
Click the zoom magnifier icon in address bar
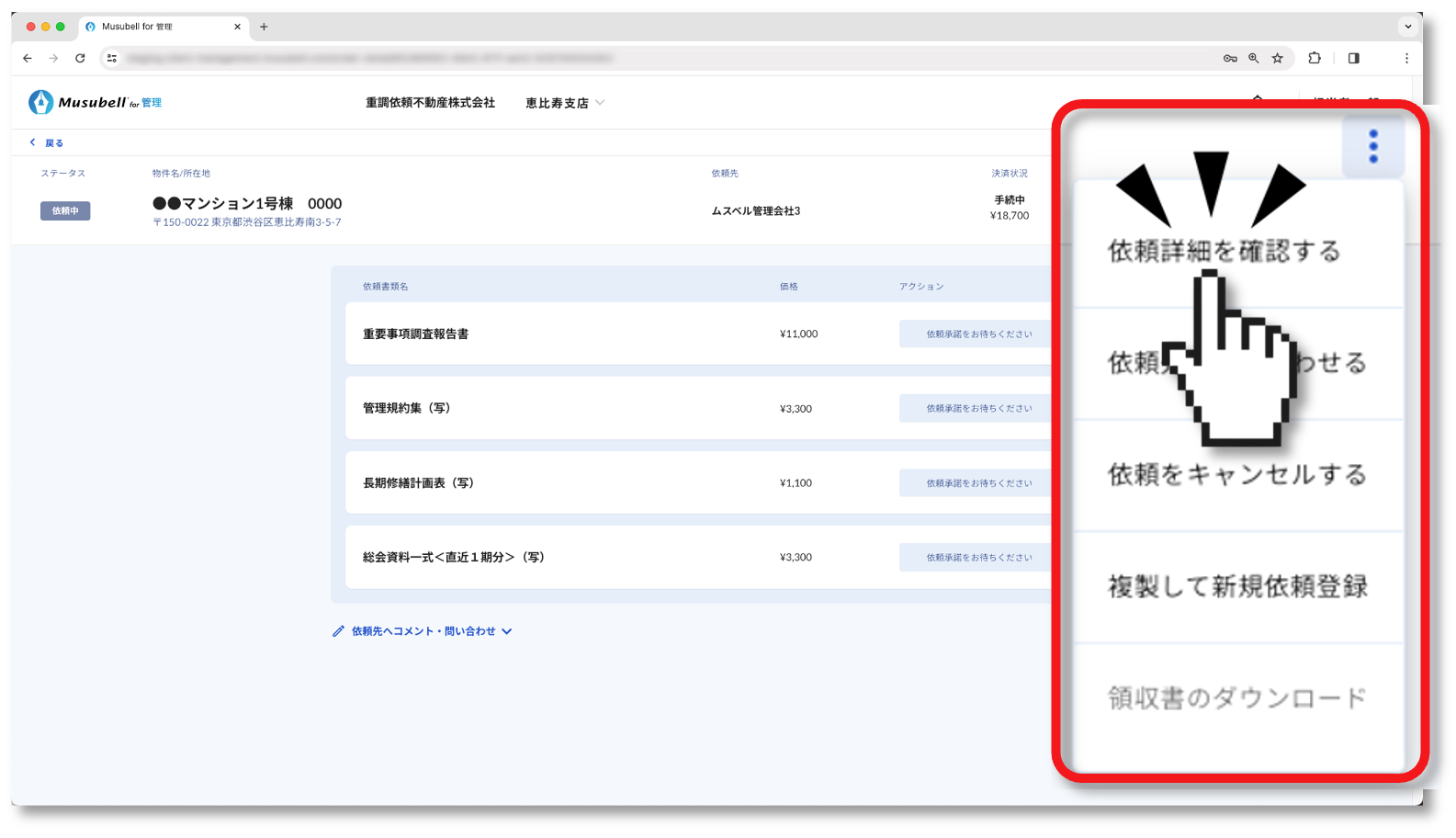(x=1253, y=58)
